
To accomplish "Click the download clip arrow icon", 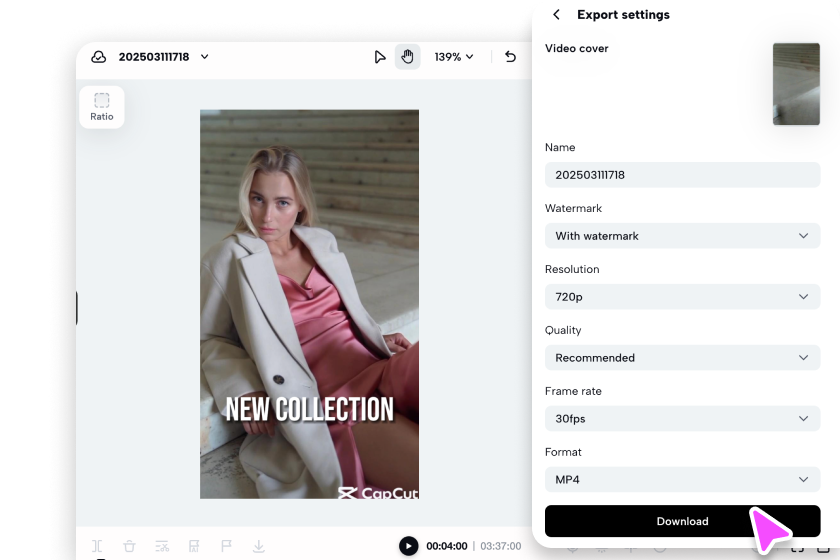I will pyautogui.click(x=259, y=546).
